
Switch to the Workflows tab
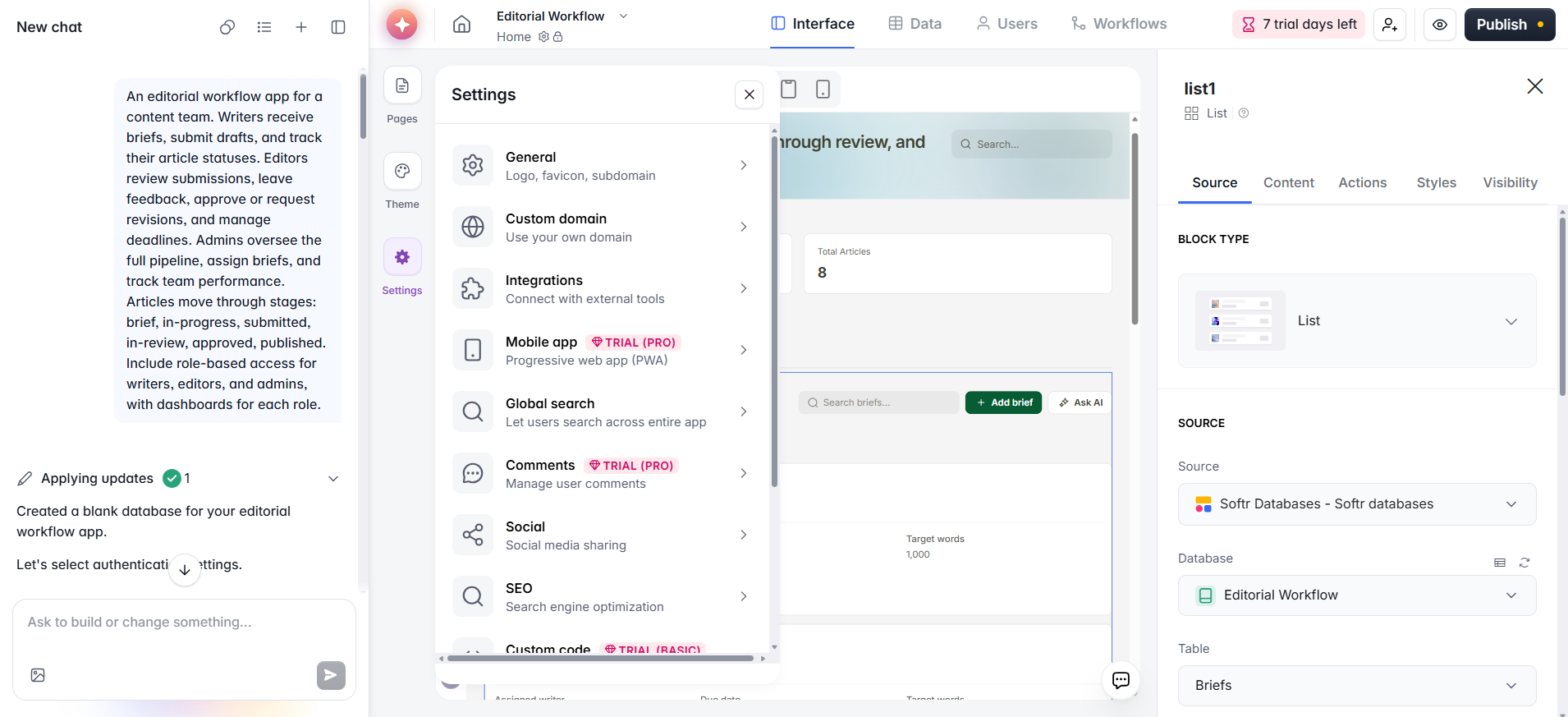click(1119, 24)
